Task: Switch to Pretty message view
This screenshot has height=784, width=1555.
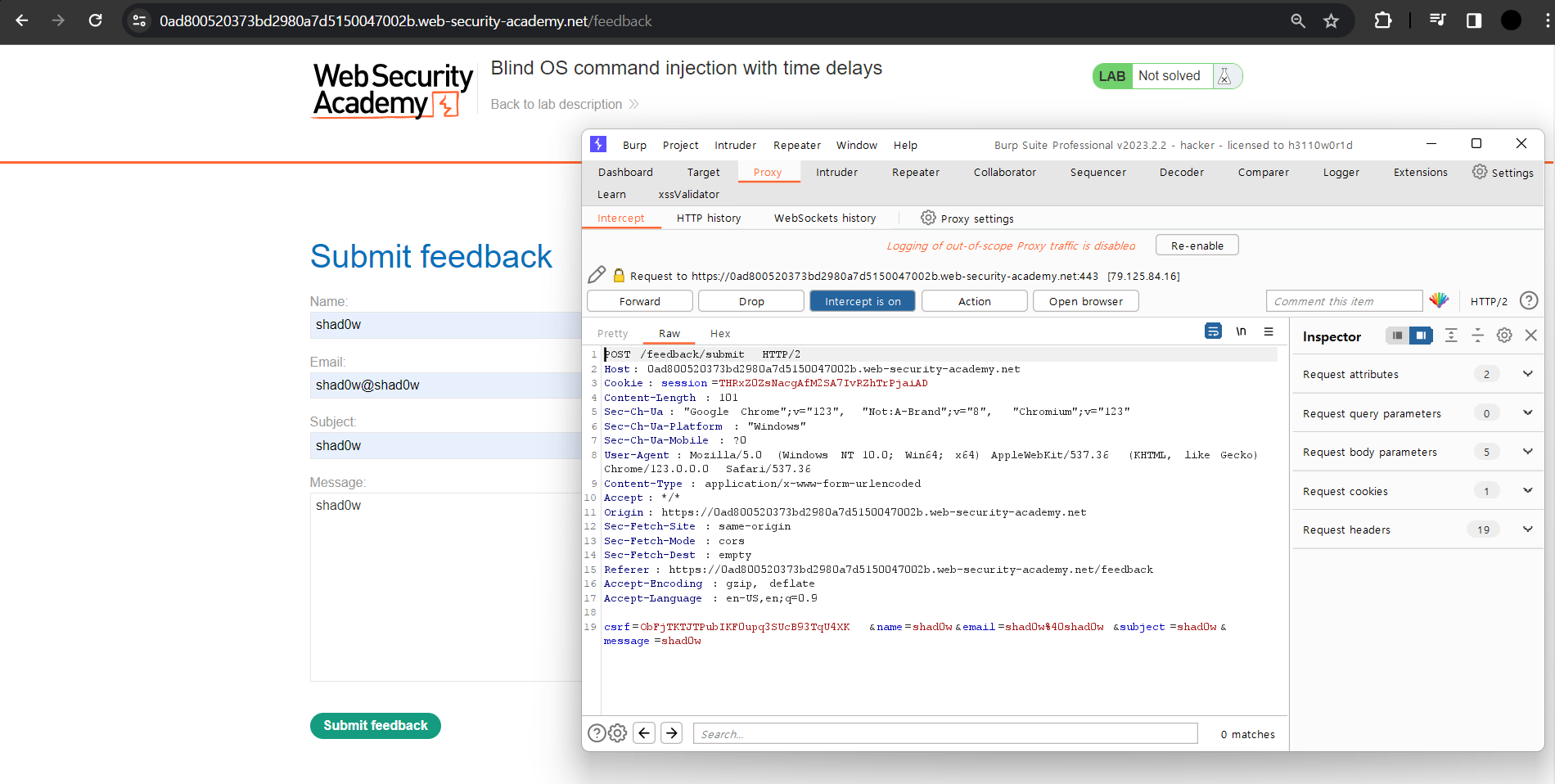Action: click(x=612, y=333)
